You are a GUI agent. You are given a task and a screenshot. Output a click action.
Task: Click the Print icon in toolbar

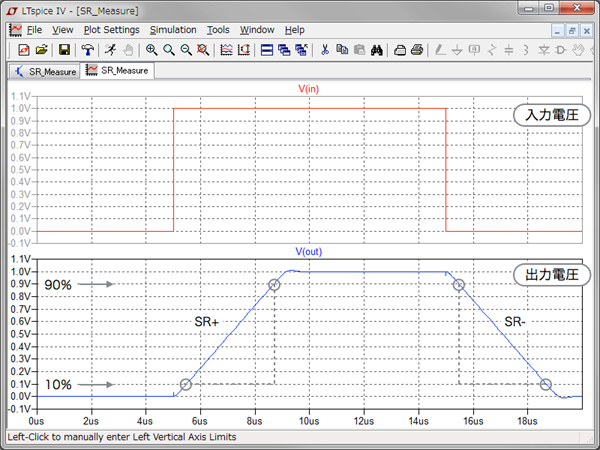click(417, 49)
